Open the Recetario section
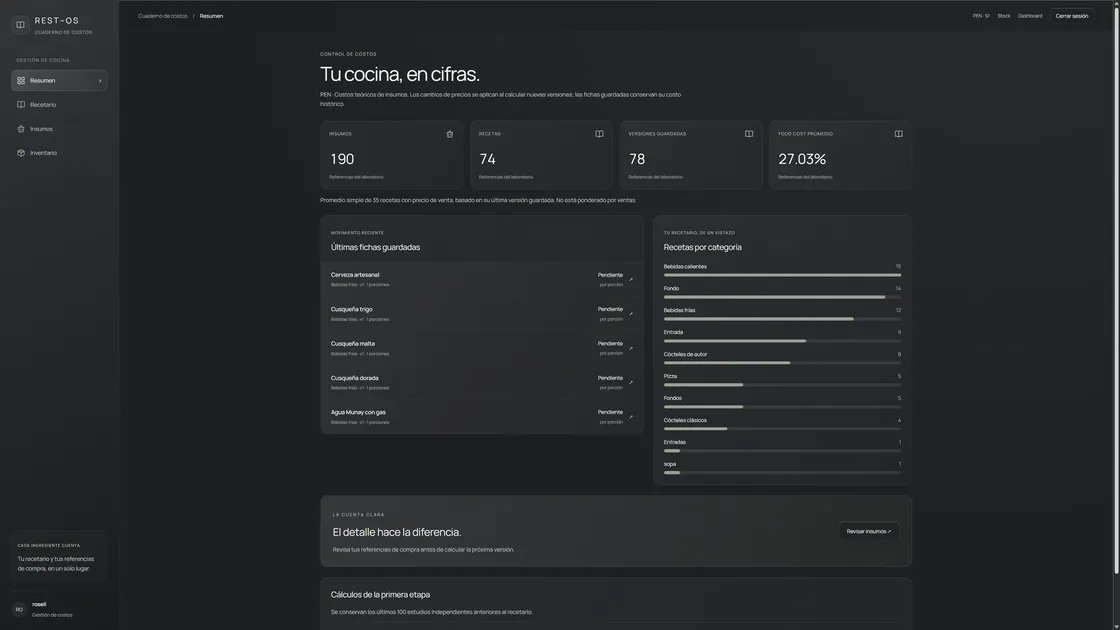Viewport: 1120px width, 630px height. click(x=59, y=104)
